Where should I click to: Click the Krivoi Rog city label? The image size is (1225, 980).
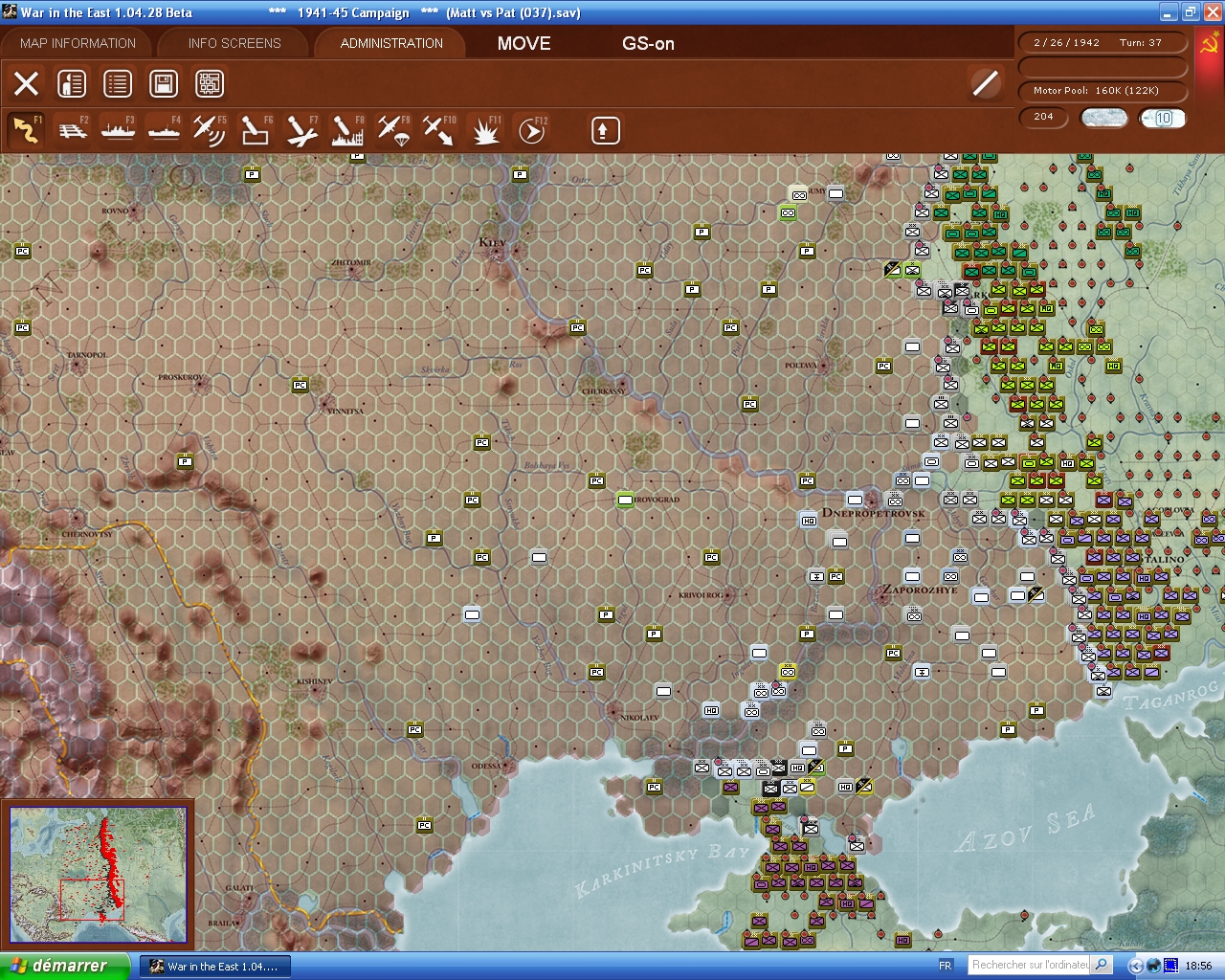701,595
